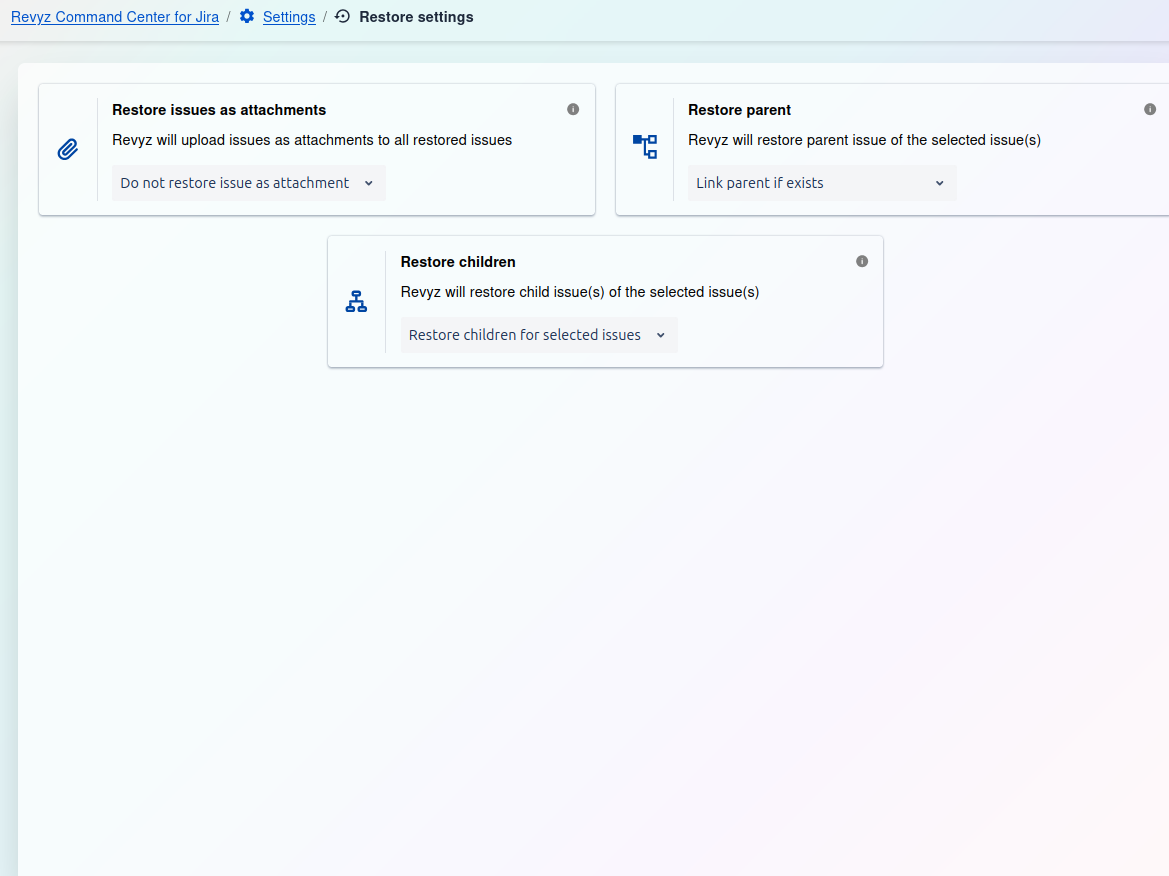The image size is (1169, 876).
Task: Click the Settings gear icon in breadcrumb
Action: (247, 17)
